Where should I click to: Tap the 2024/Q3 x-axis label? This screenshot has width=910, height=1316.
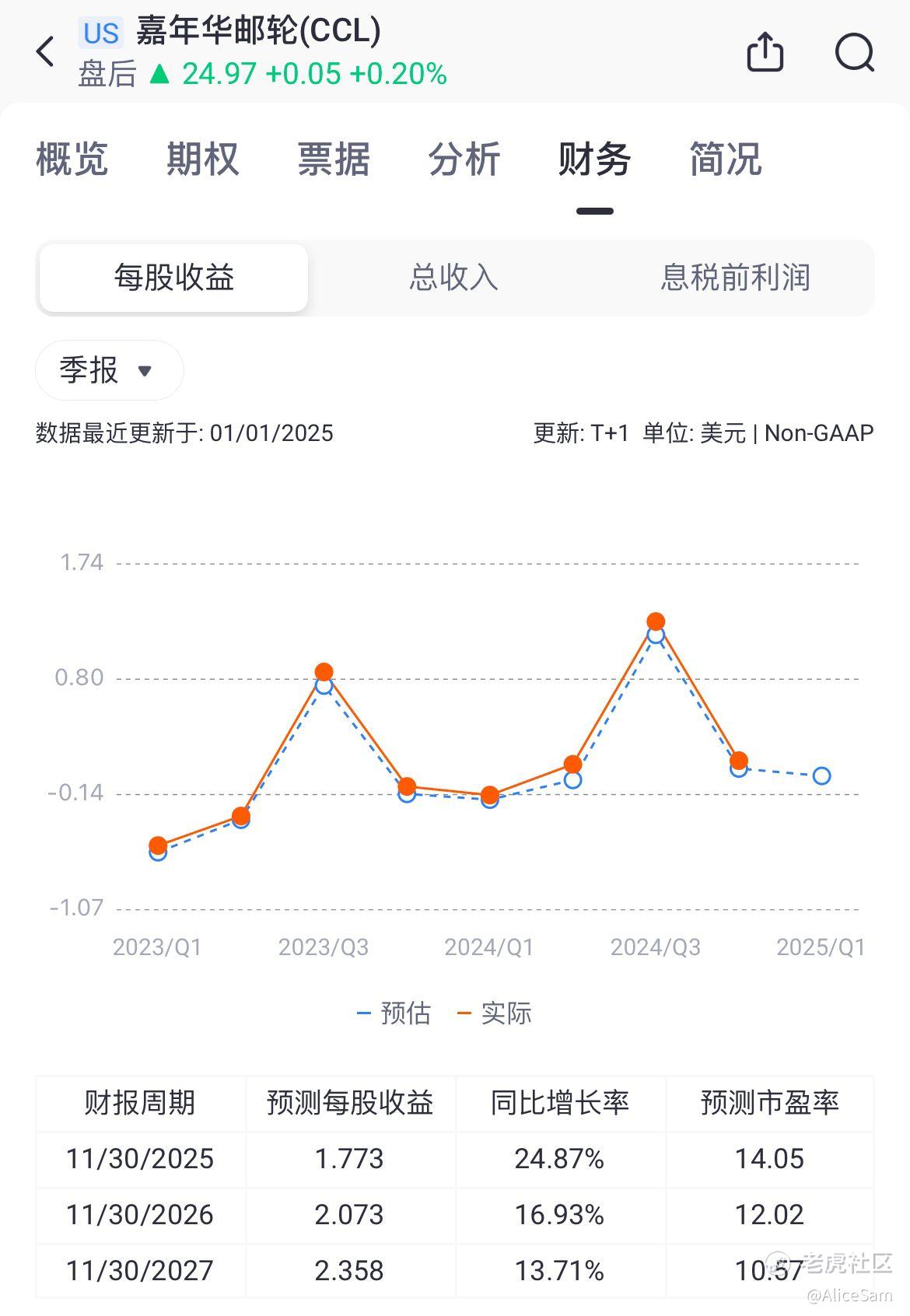pos(656,947)
